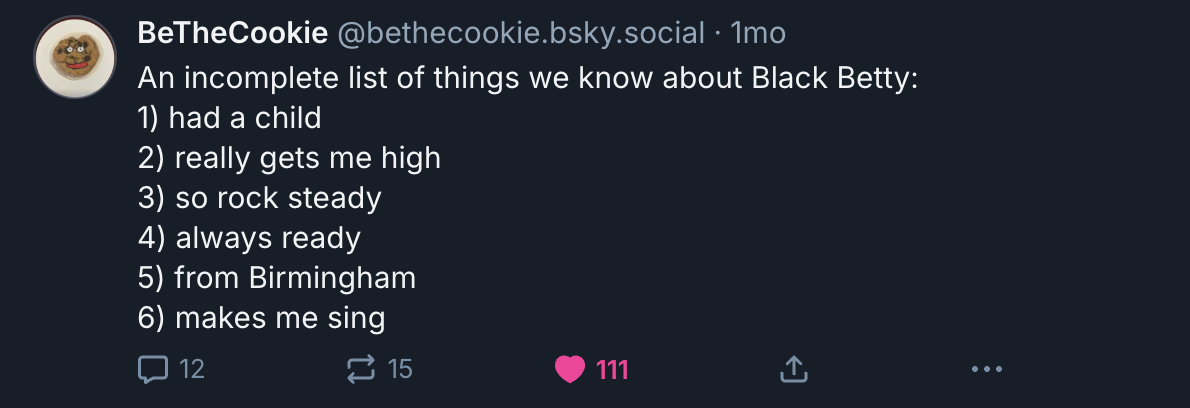The height and width of the screenshot is (408, 1190).
Task: Click the '3) so rock steady' line
Action: tap(260, 199)
